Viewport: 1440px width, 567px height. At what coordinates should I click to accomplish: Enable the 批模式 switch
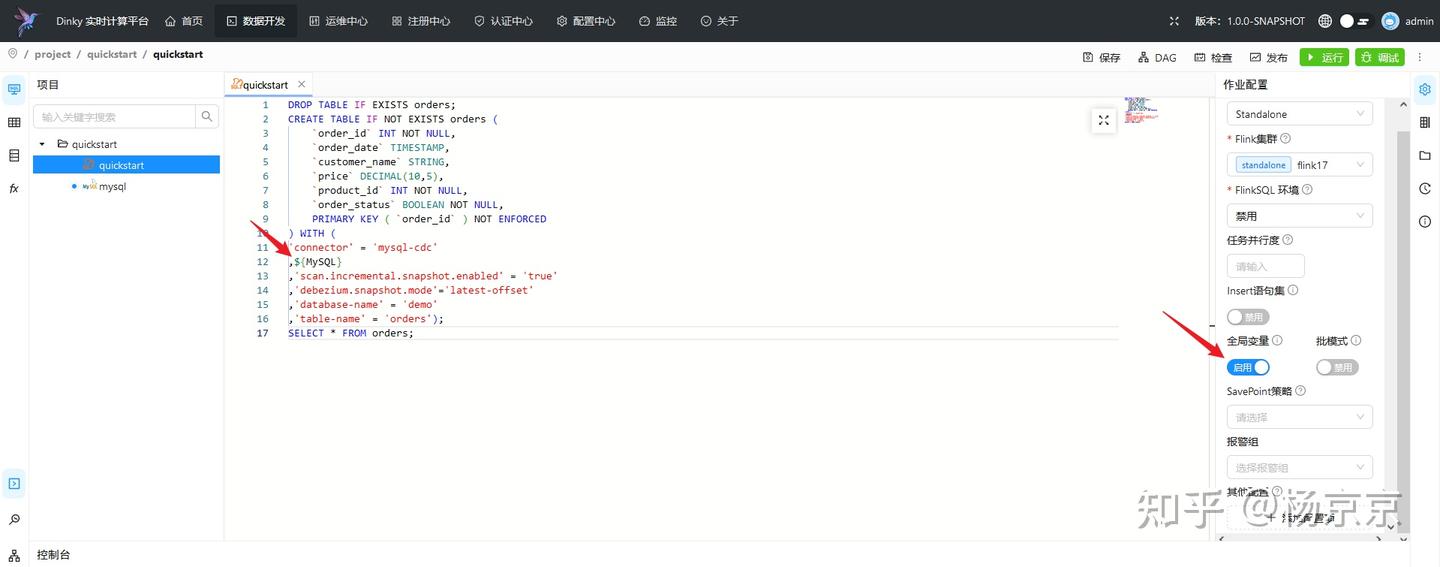pyautogui.click(x=1337, y=367)
